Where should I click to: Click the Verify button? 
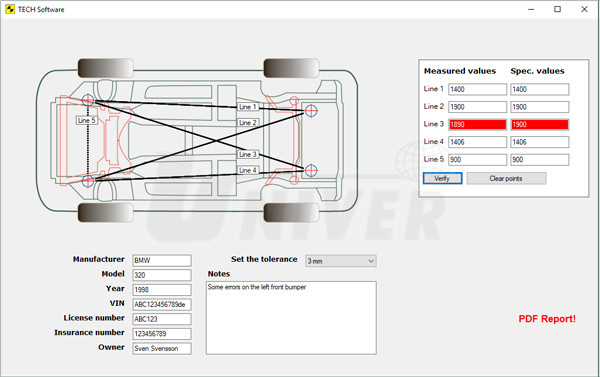[442, 178]
